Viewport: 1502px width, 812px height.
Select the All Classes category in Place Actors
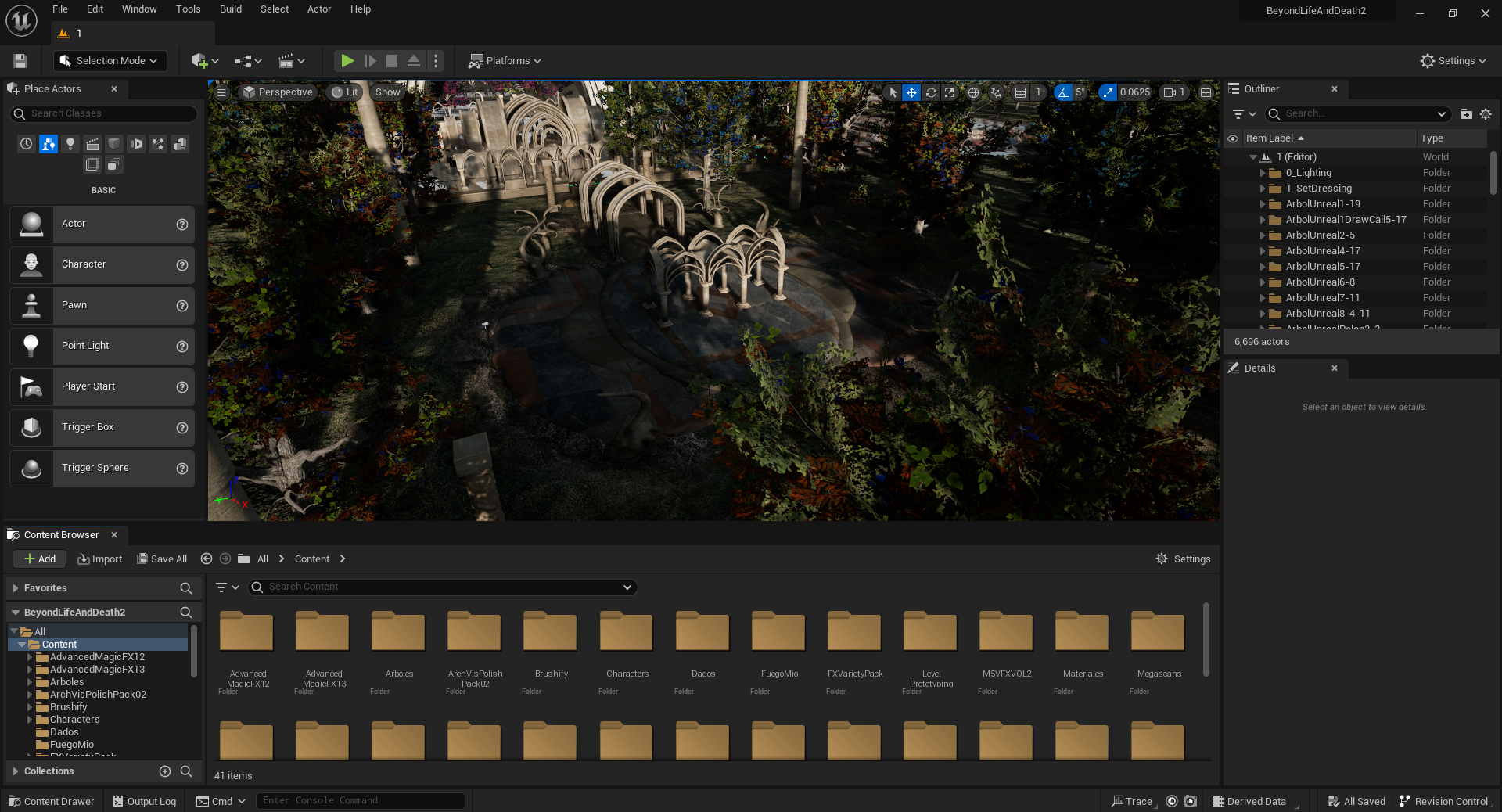[x=114, y=164]
